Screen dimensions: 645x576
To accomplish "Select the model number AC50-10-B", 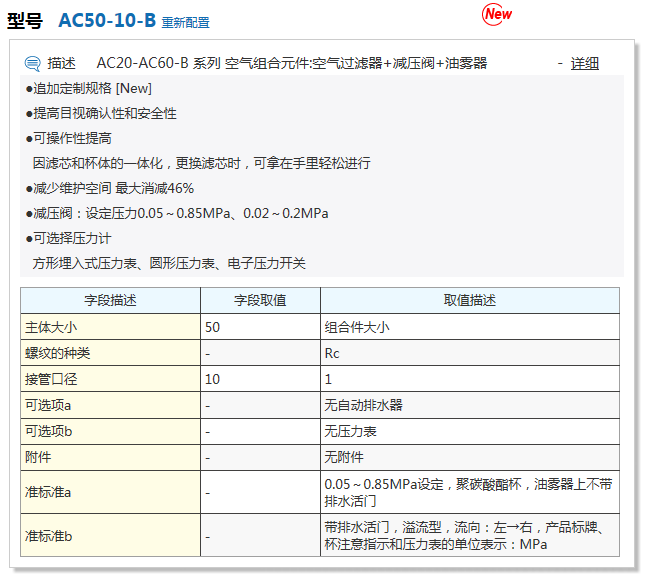I will (x=107, y=20).
